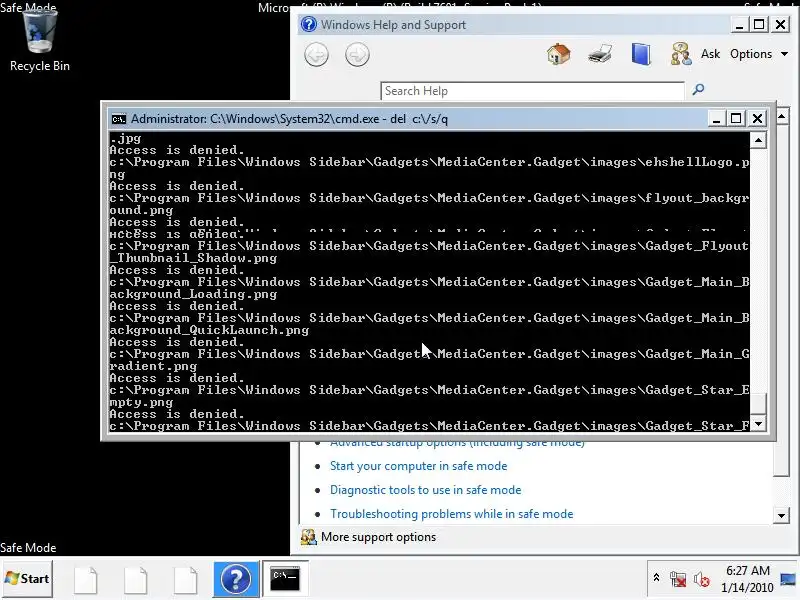The height and width of the screenshot is (600, 800).
Task: Click Help window scroll up arrow
Action: (781, 117)
